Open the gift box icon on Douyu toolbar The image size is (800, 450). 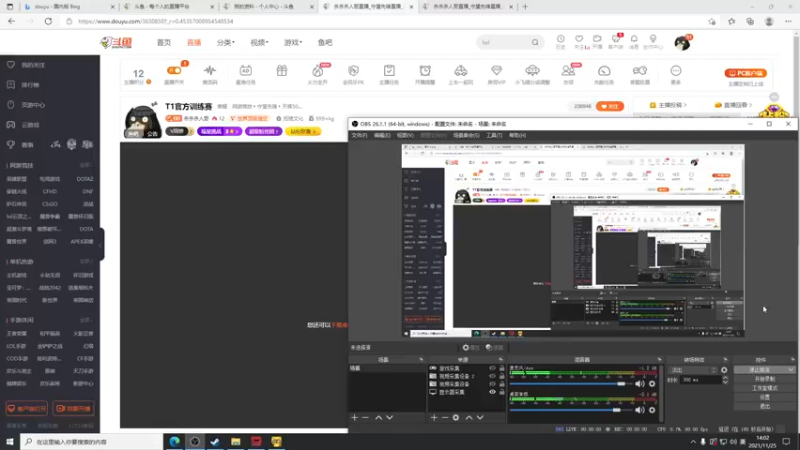(x=282, y=71)
